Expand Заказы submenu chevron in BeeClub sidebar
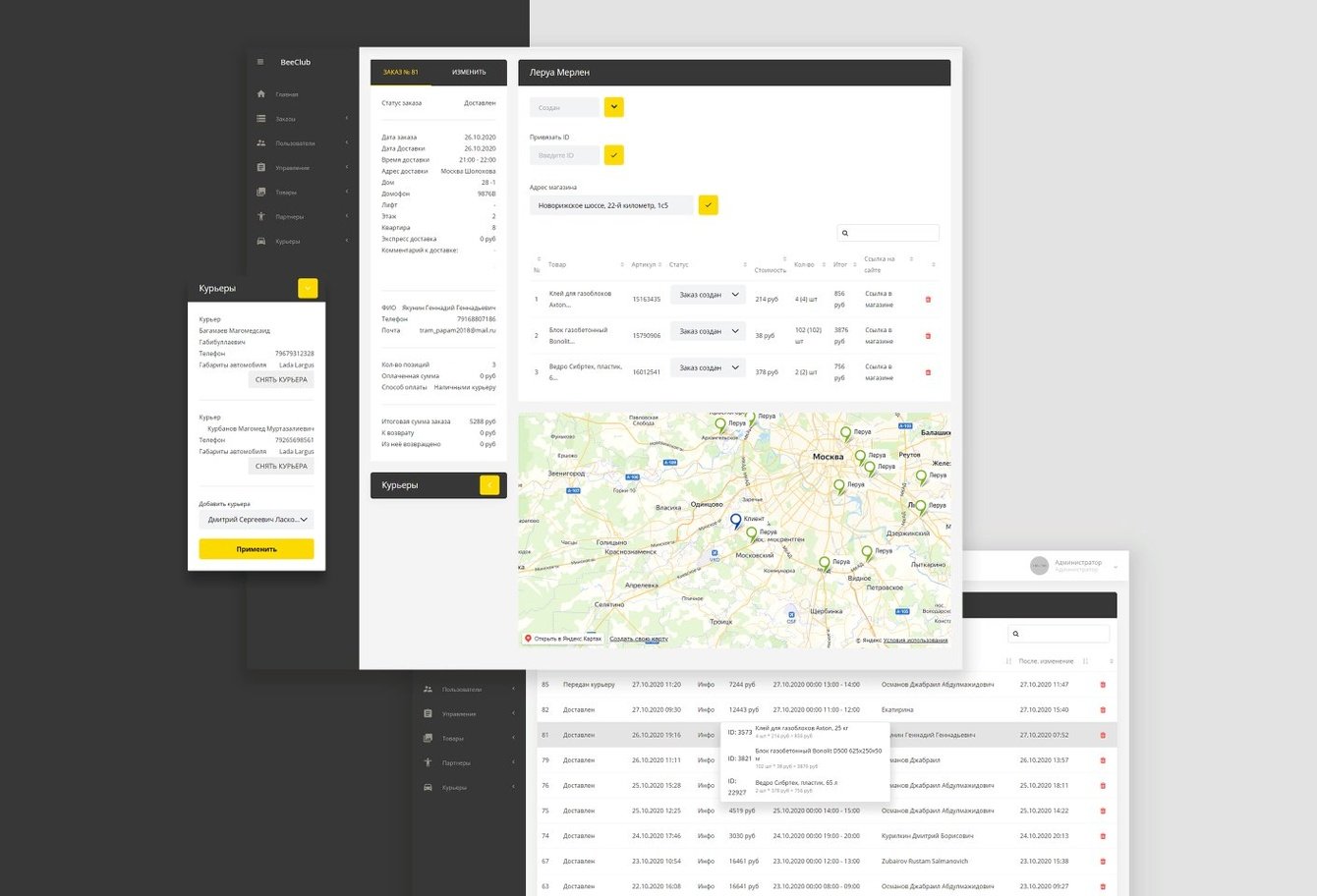 347,119
